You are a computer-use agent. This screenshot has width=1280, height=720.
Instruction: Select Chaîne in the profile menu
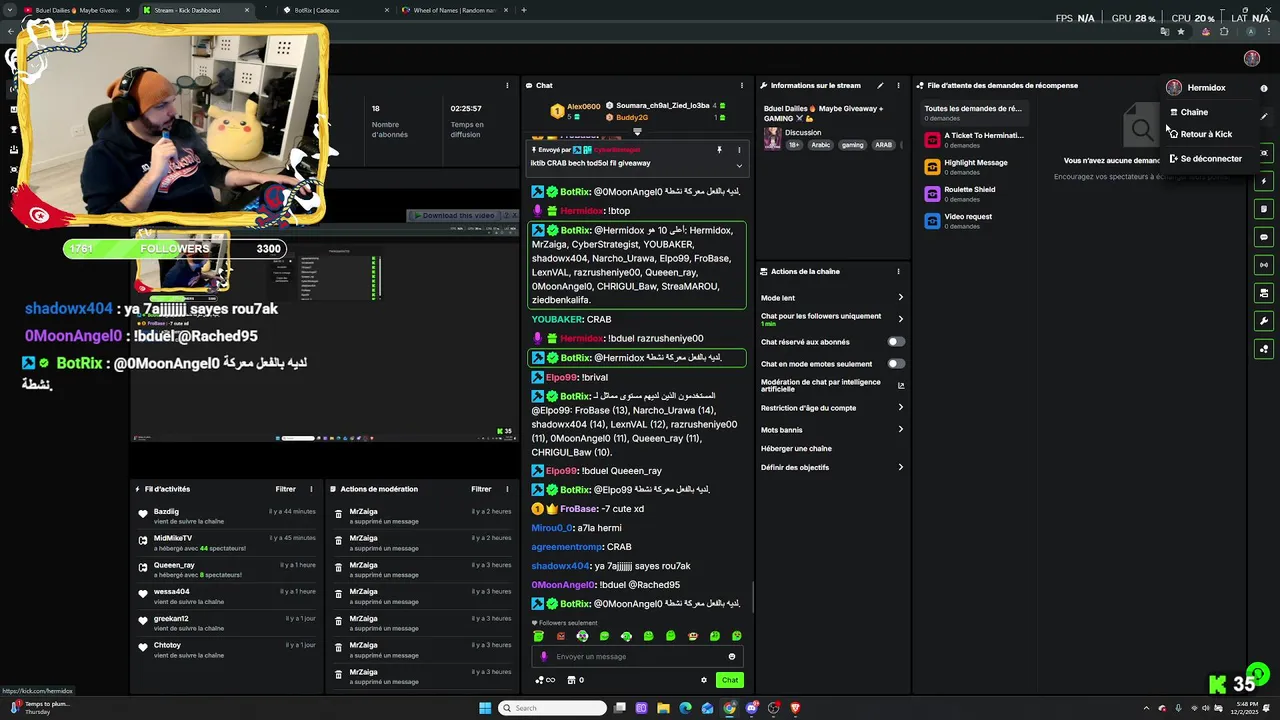(x=1194, y=112)
